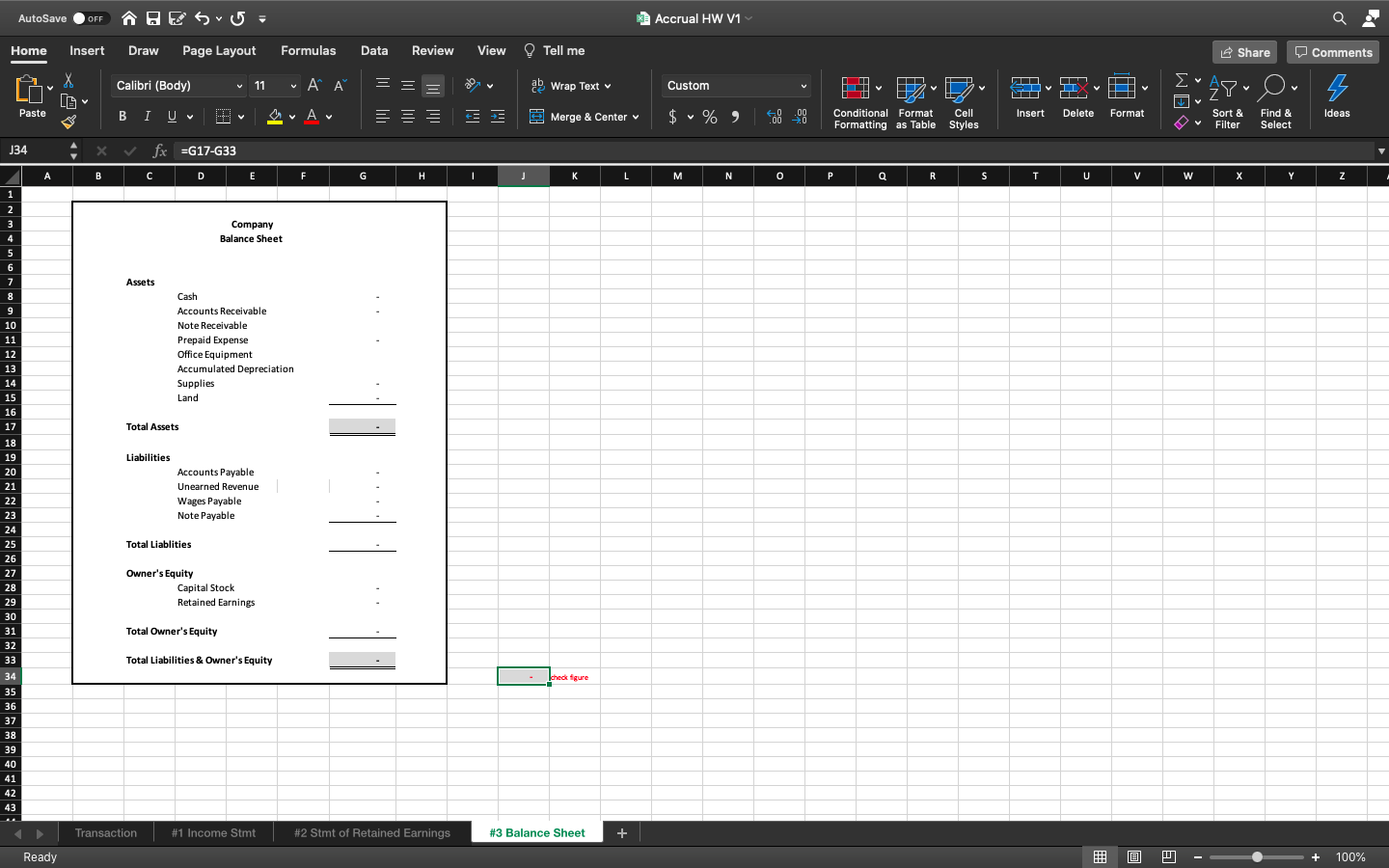
Task: Switch to Page Break Preview in status bar
Action: 1169,856
